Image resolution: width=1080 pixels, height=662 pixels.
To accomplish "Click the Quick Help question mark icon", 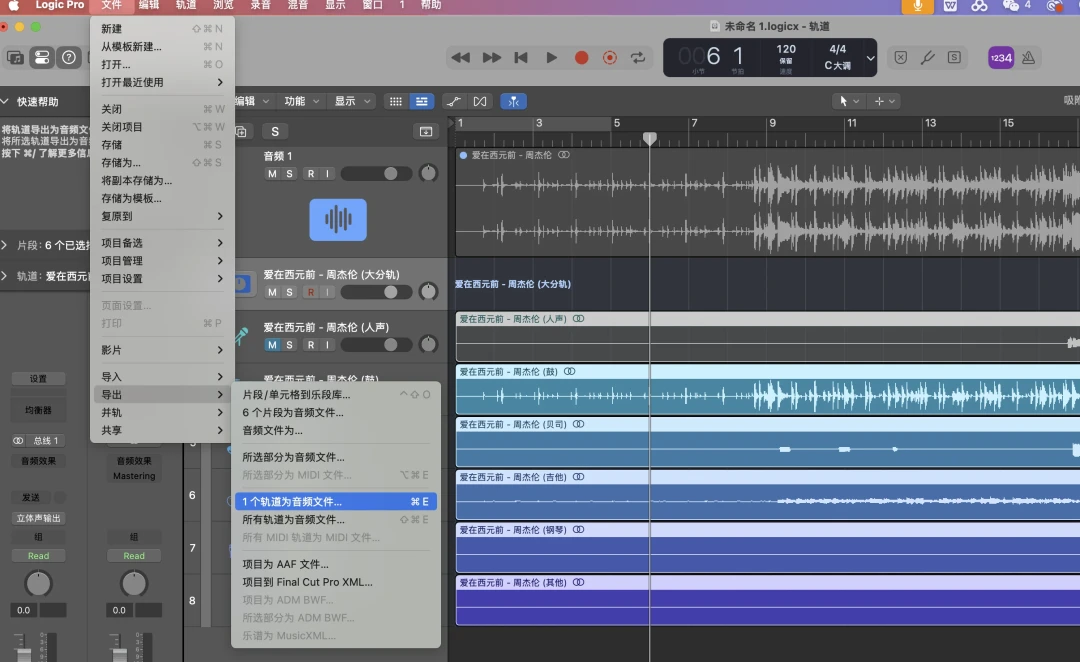I will pyautogui.click(x=69, y=58).
